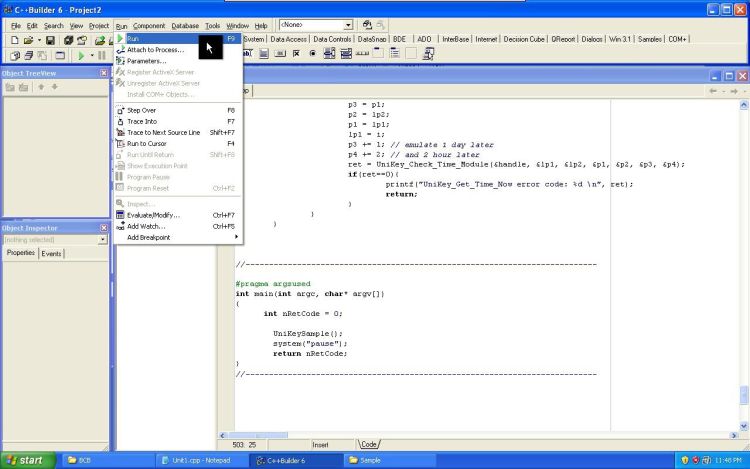The image size is (750, 469).
Task: Choose Add Watch menu item
Action: 178,227
